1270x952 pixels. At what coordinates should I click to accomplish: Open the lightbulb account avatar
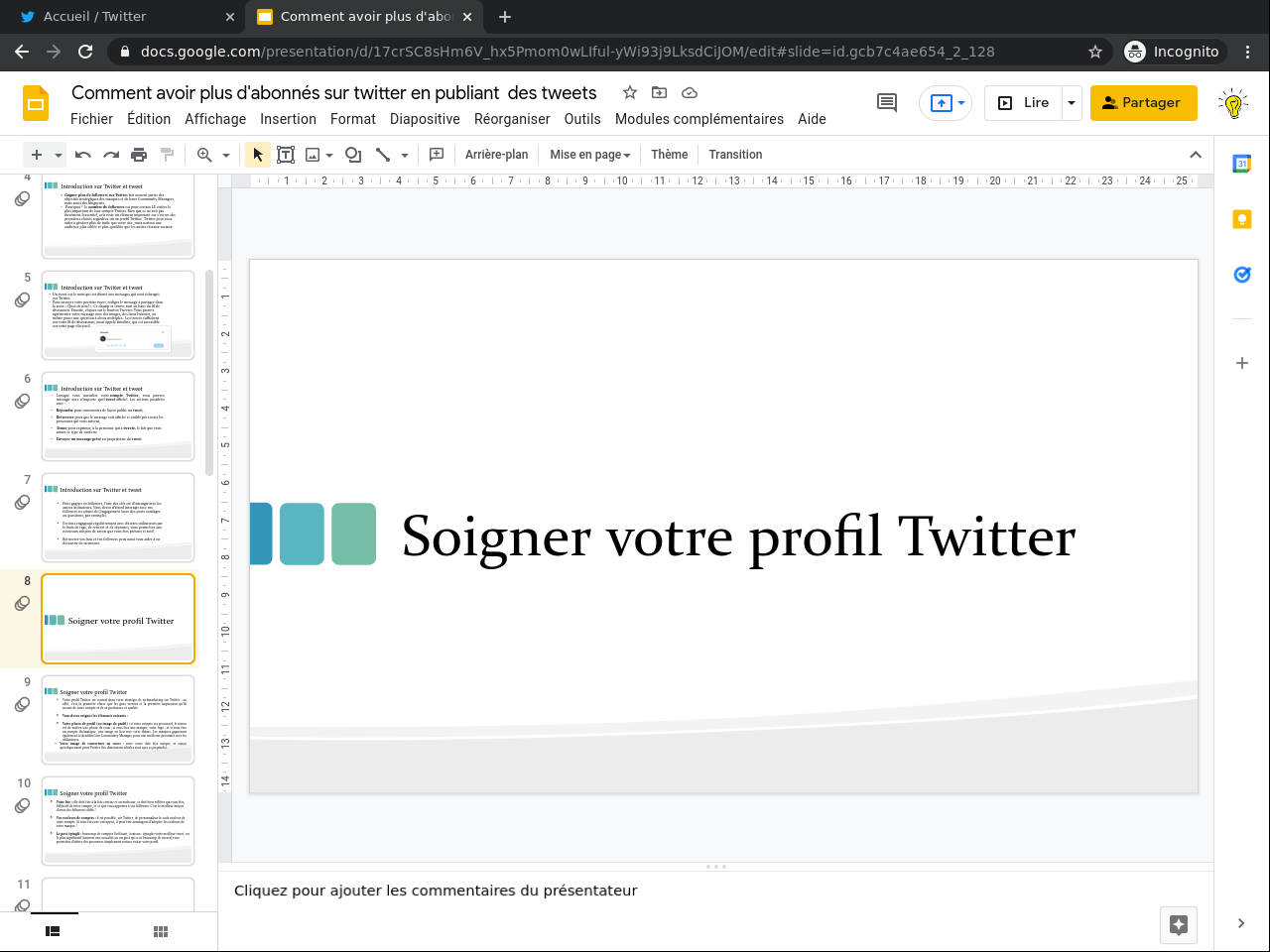click(x=1233, y=102)
